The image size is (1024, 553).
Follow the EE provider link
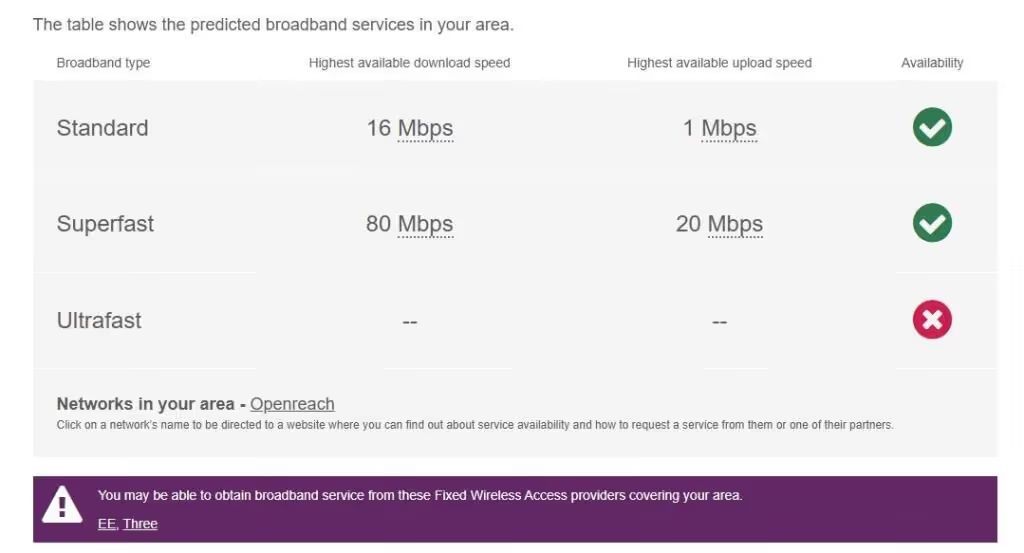pos(106,523)
